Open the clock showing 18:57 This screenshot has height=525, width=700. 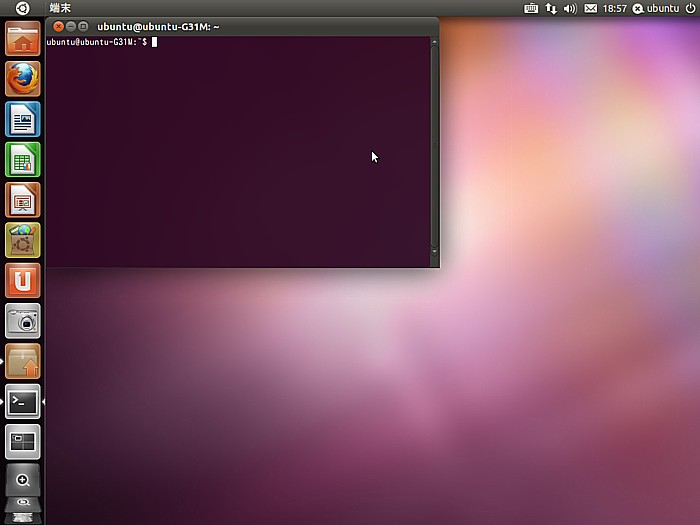[615, 8]
